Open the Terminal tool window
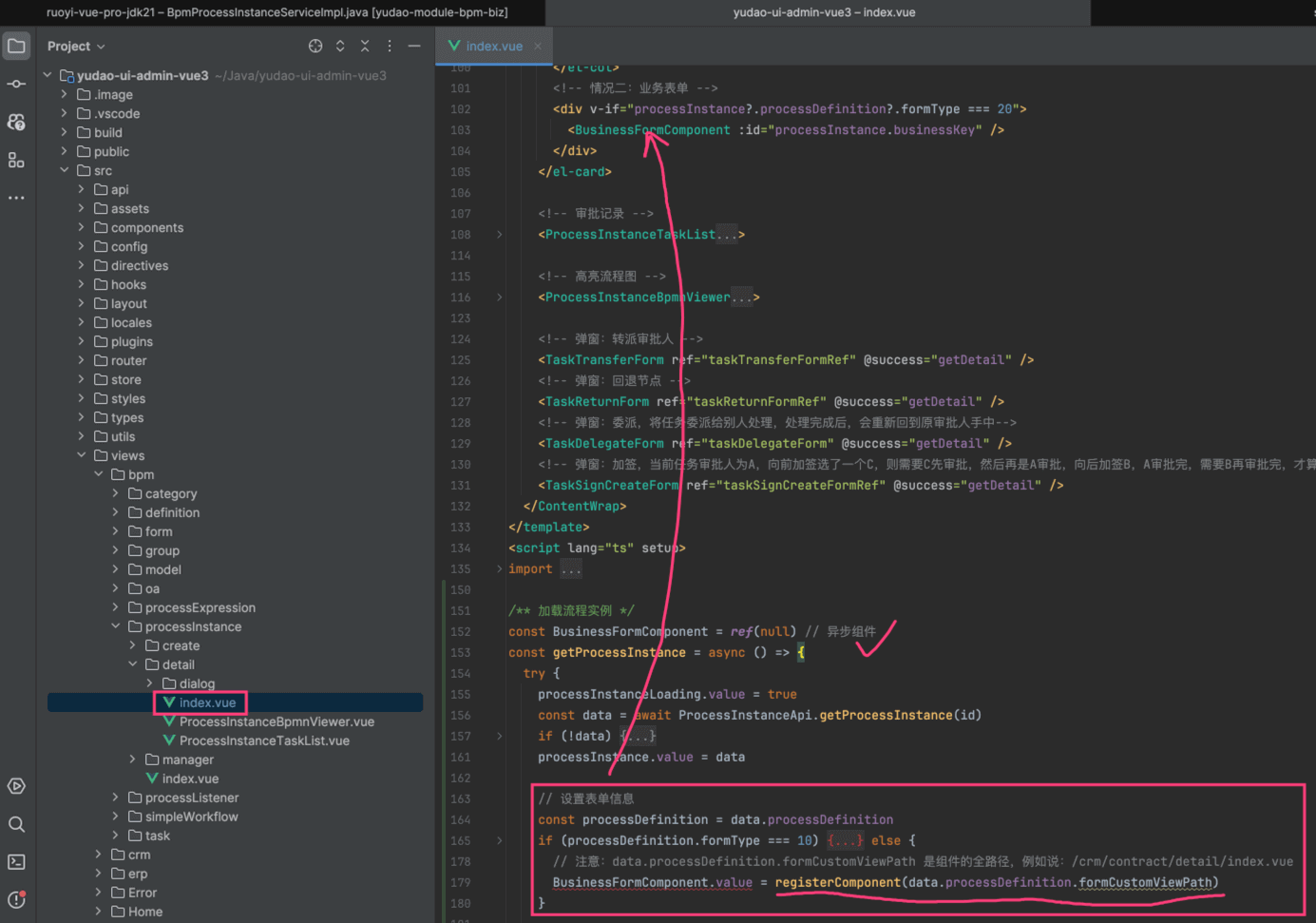 16,862
